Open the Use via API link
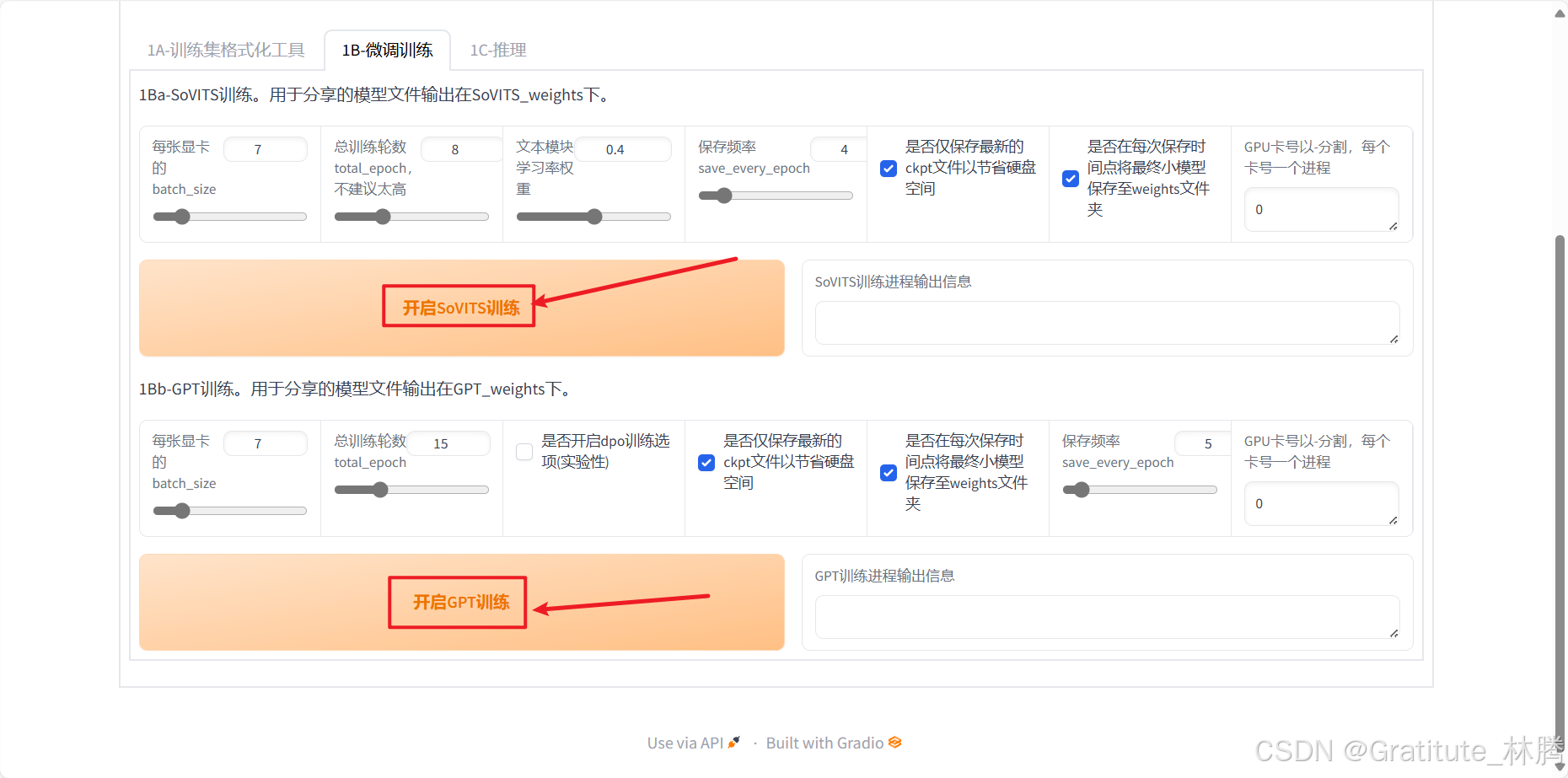 693,743
